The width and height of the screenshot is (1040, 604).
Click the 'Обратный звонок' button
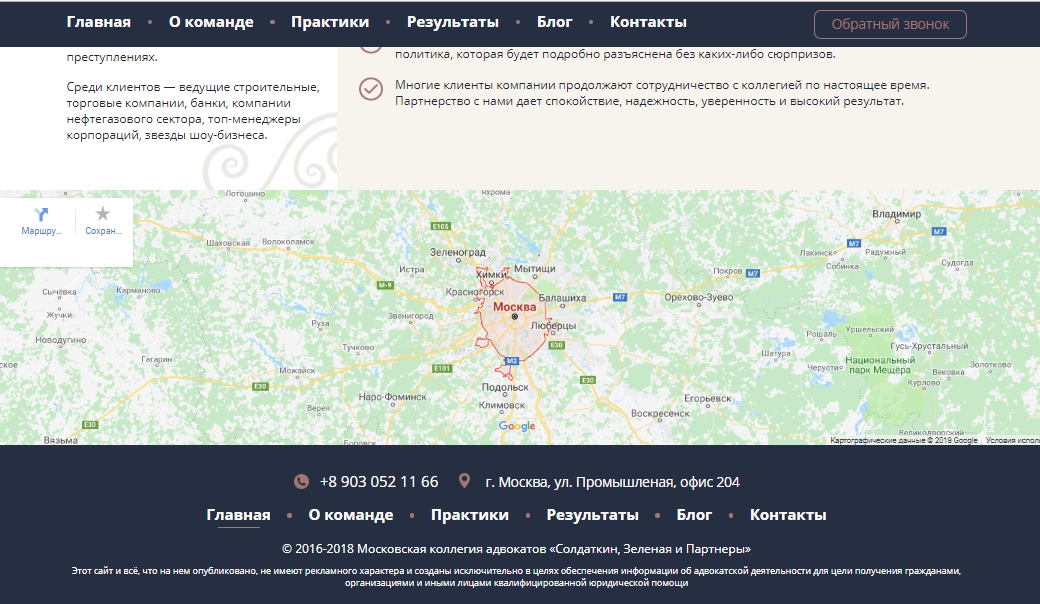click(x=890, y=25)
